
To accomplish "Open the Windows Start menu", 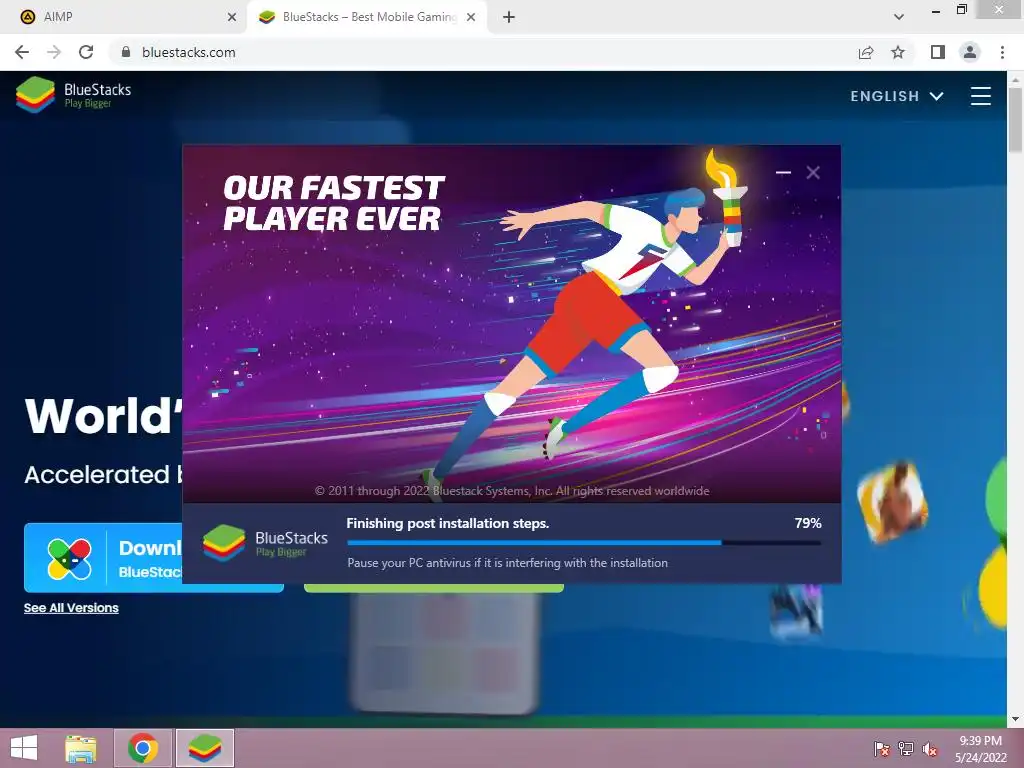I will (x=24, y=748).
